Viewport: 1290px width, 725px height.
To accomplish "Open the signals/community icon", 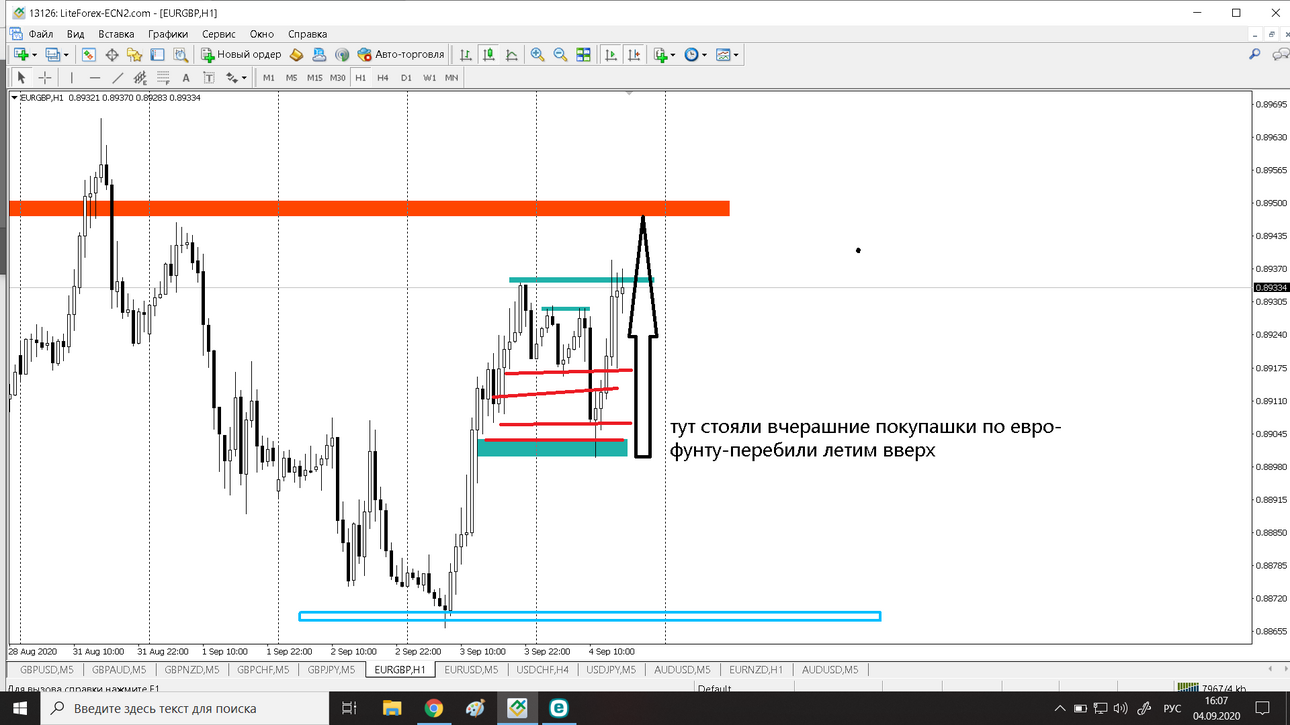I will click(x=319, y=55).
